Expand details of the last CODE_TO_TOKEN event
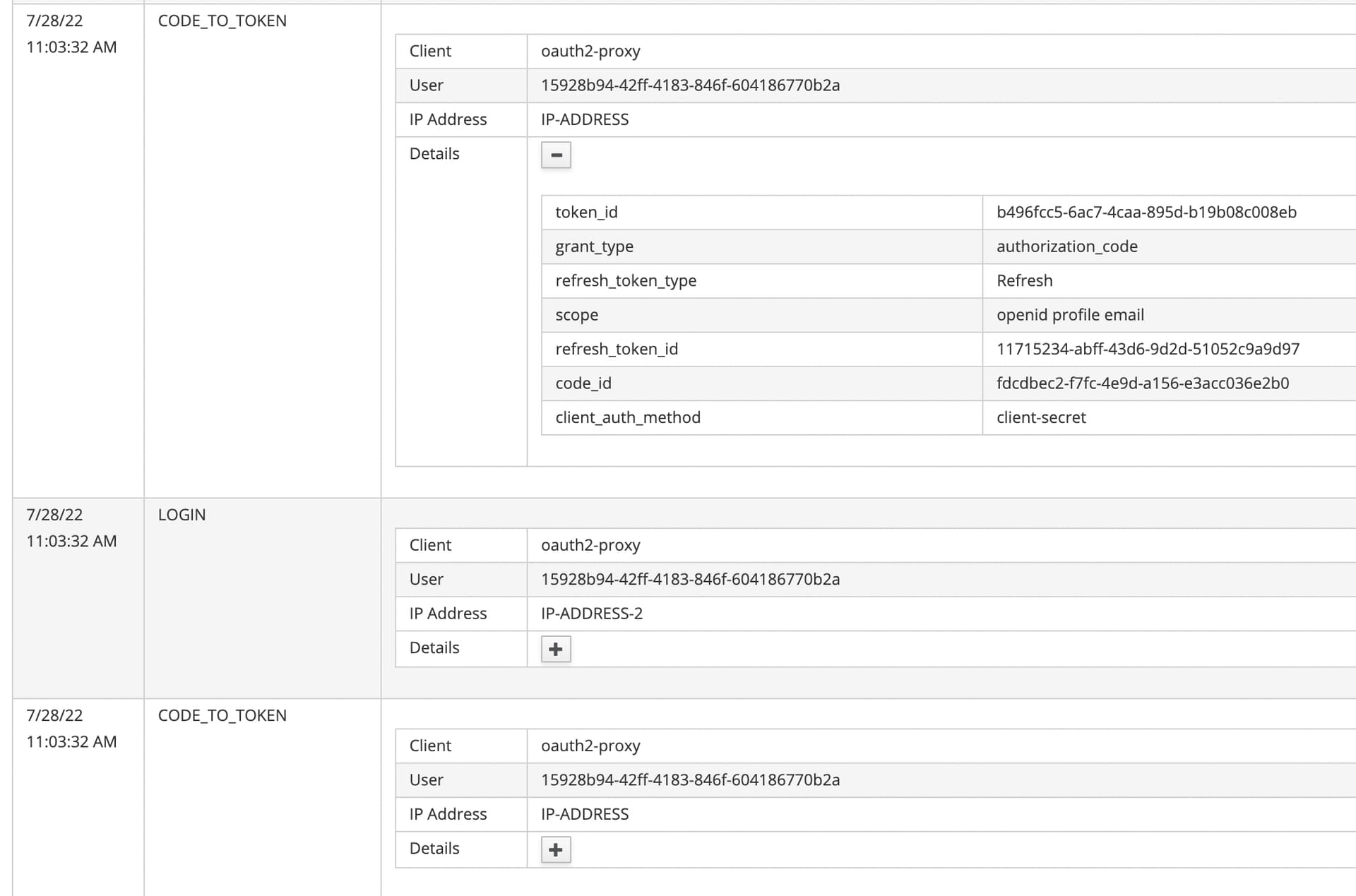1356x896 pixels. pyautogui.click(x=555, y=849)
